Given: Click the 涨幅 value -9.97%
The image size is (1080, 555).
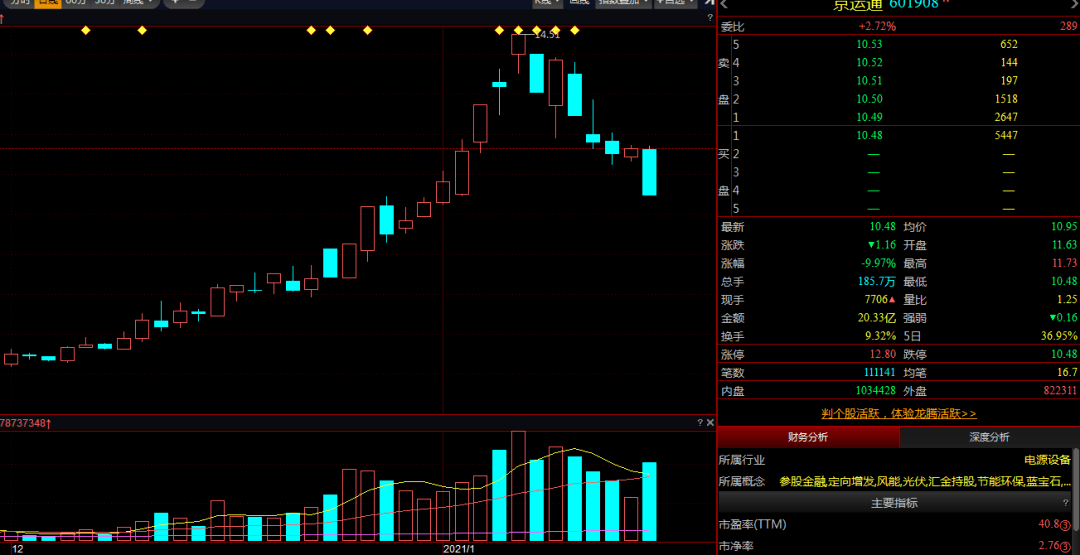Looking at the screenshot, I should [879, 264].
